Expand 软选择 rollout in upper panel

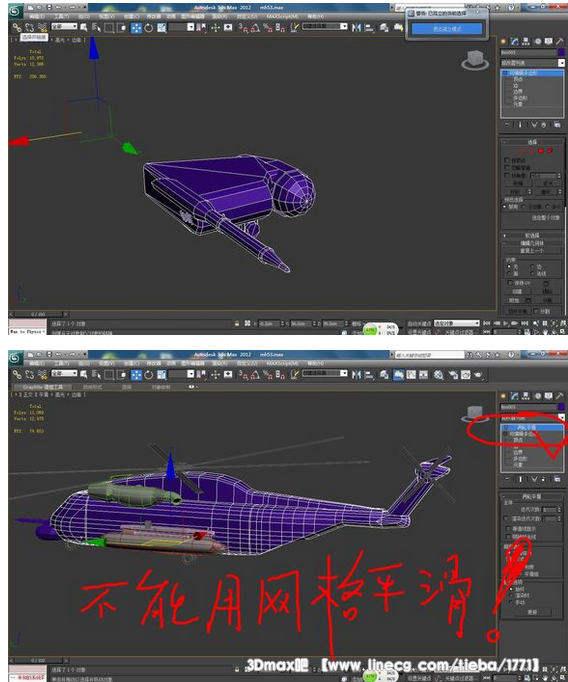pos(533,235)
